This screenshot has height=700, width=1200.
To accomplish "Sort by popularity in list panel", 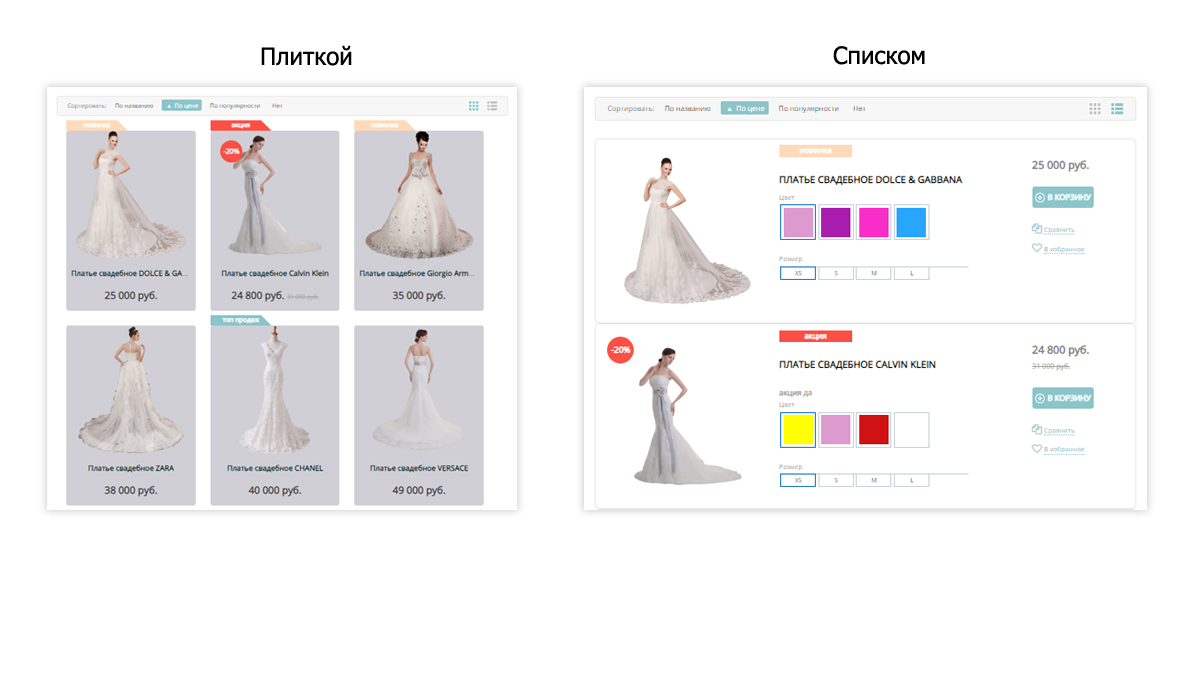I will pos(808,108).
